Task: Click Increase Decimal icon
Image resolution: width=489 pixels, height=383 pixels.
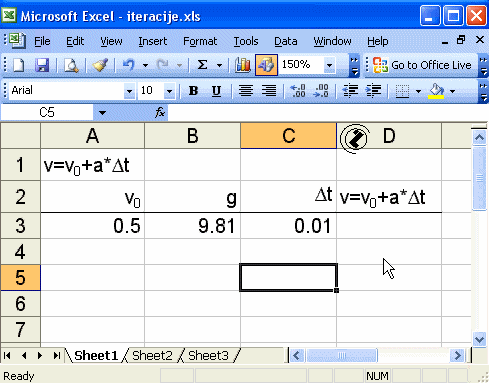Action: pos(298,91)
